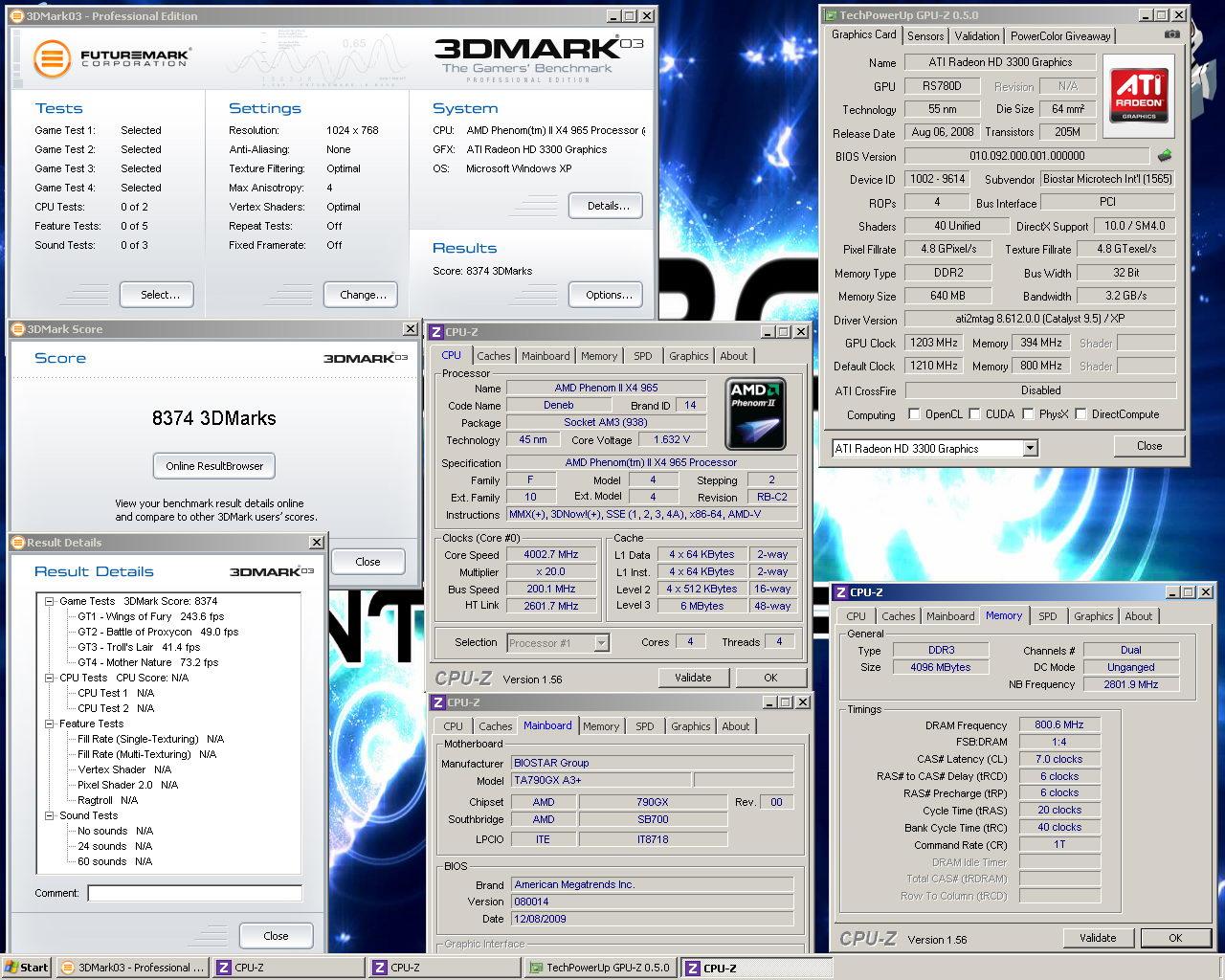Enable the CUDA checkbox in GPU-Z
The image size is (1225, 980).
pos(974,414)
